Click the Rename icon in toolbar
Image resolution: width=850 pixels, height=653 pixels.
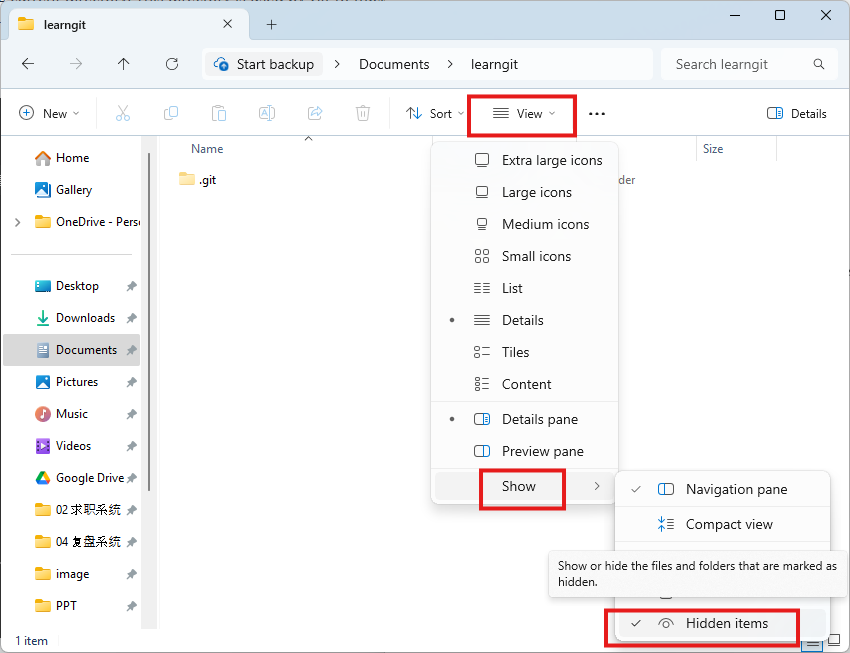click(x=267, y=114)
